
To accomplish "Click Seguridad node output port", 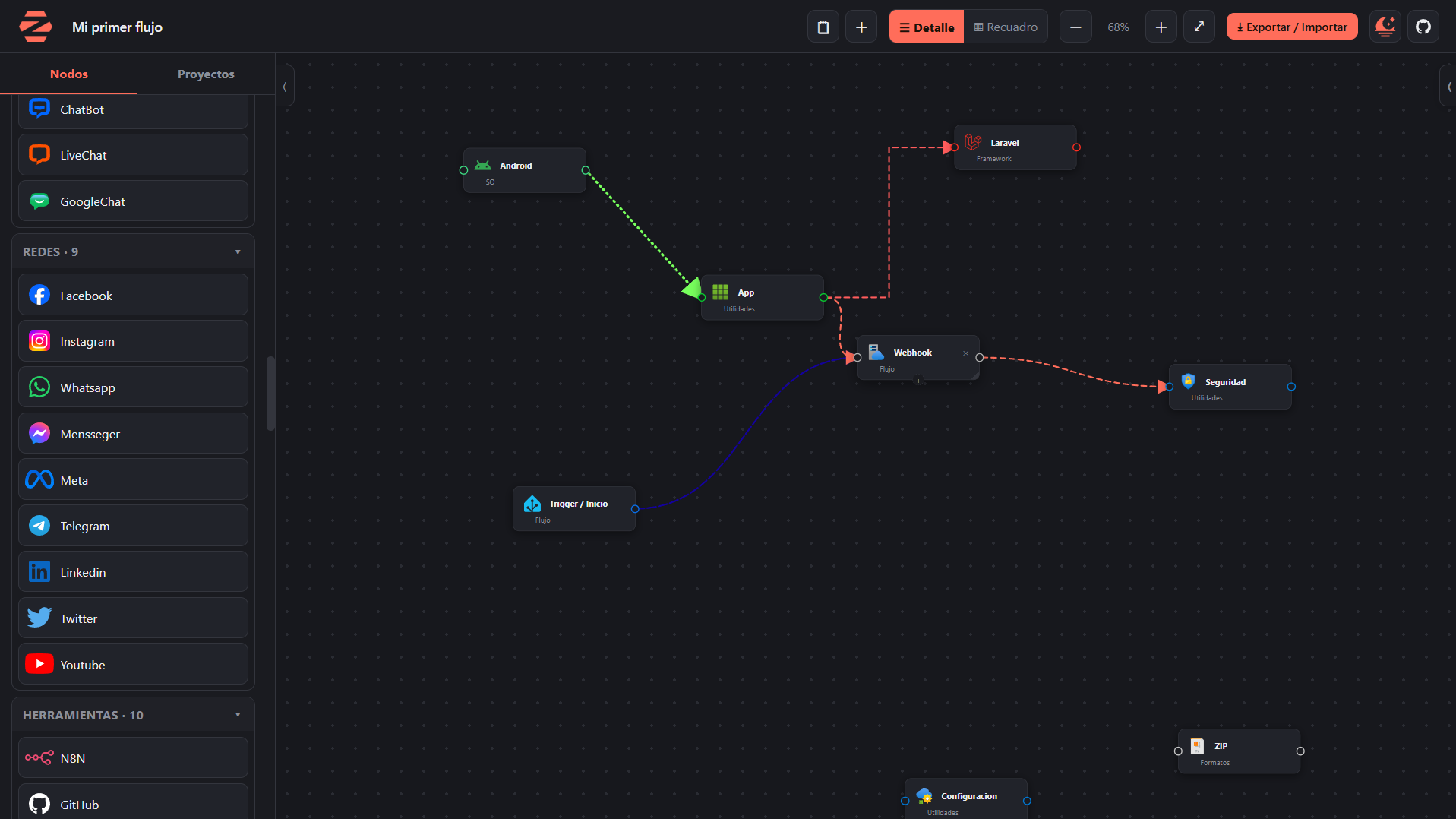I will tap(1291, 387).
